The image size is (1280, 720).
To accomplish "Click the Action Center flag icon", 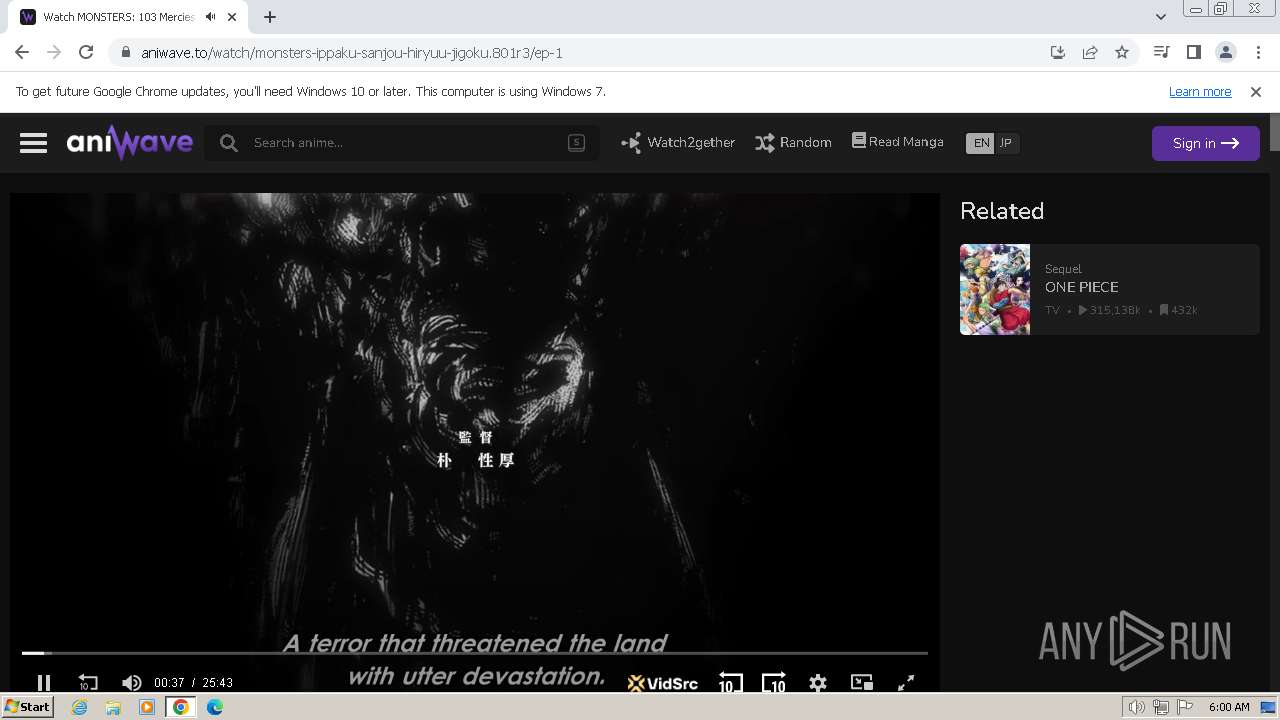I will tap(1186, 707).
